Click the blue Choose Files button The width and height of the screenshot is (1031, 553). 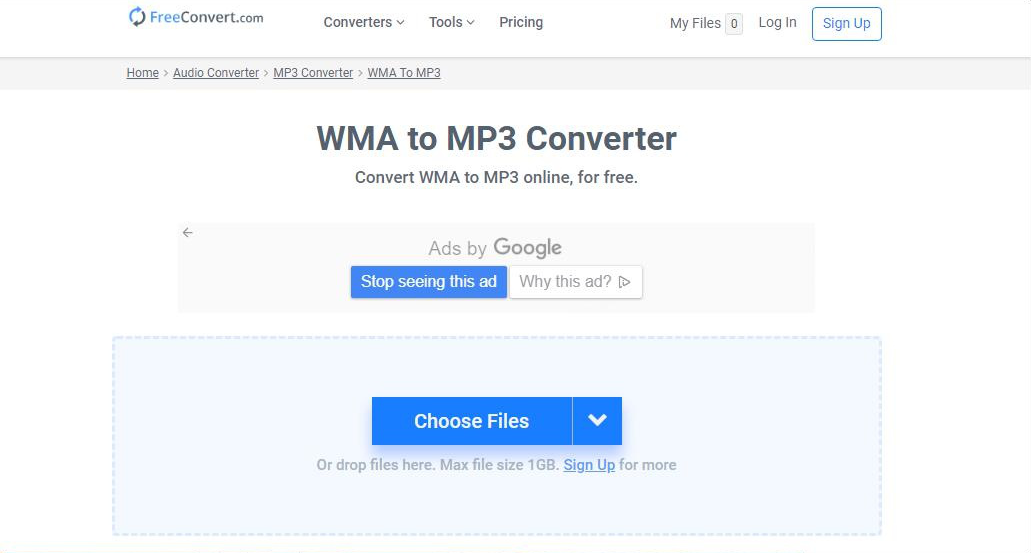coord(471,421)
